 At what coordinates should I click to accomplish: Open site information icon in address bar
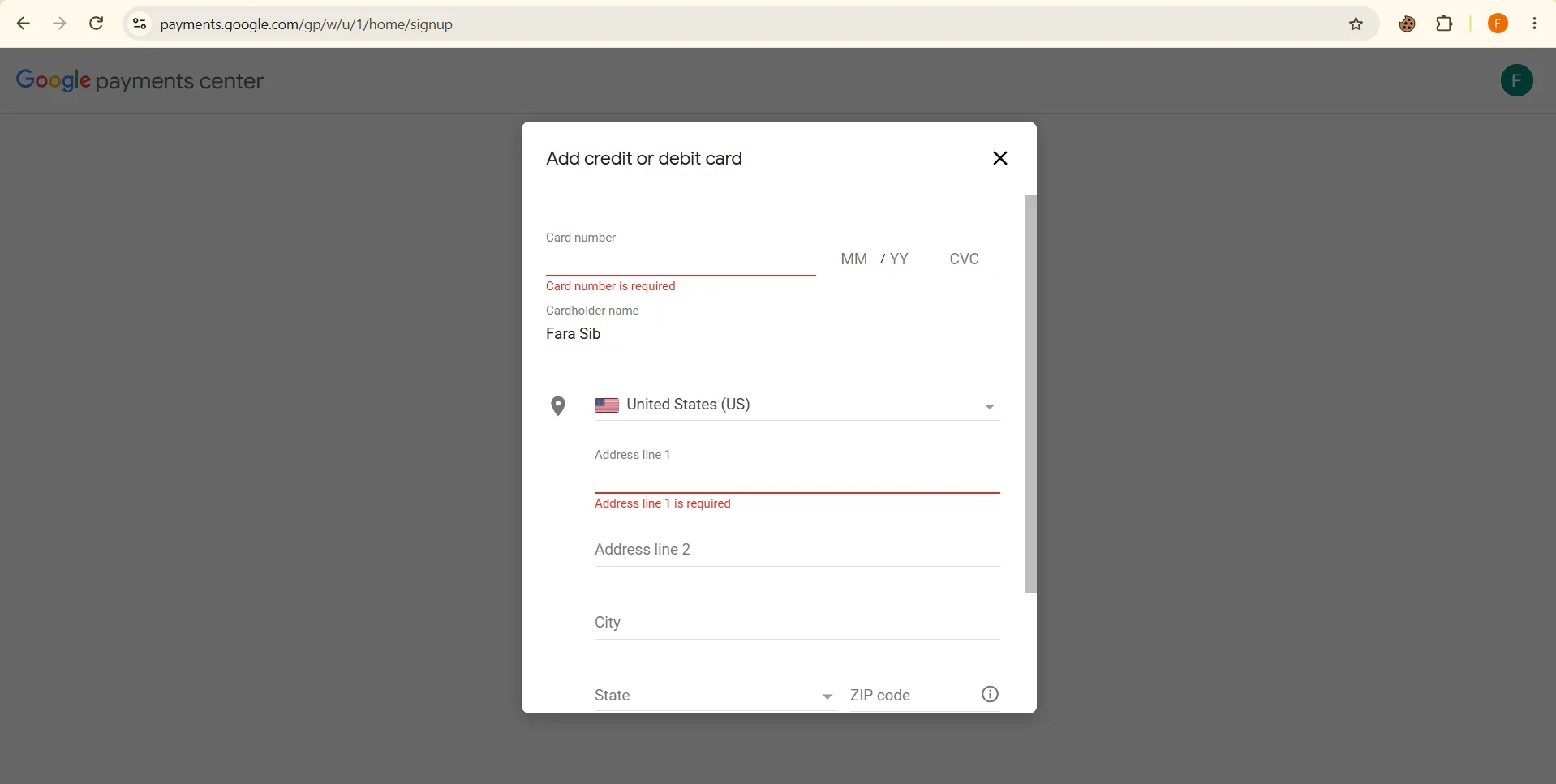click(140, 24)
